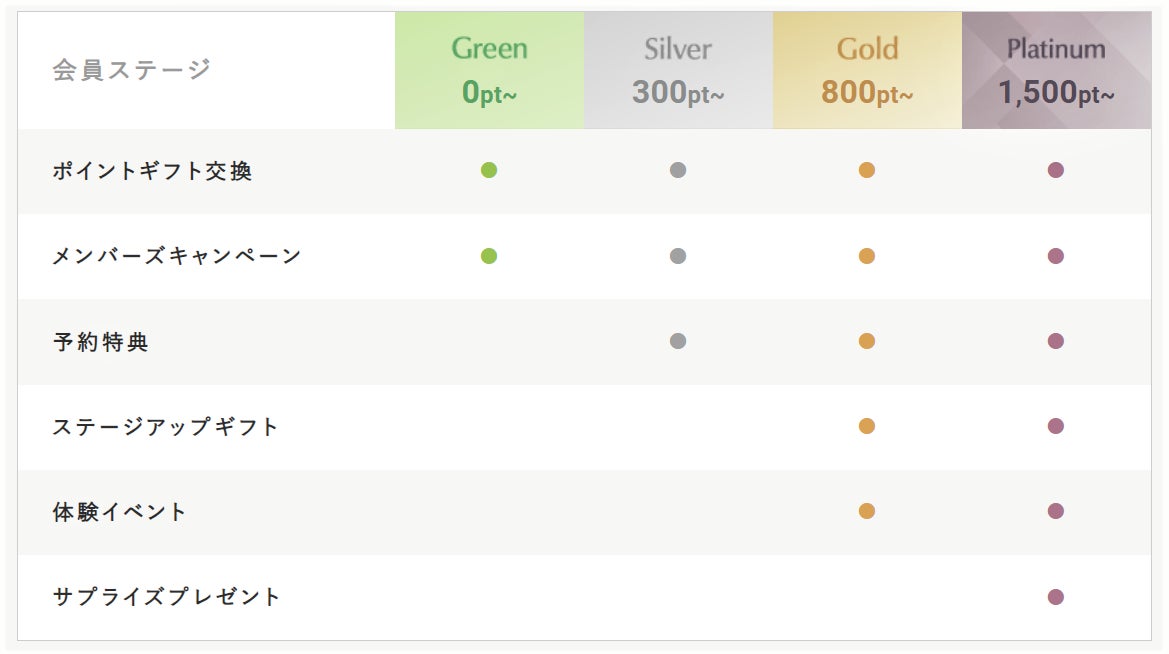Click the 予約特典 row label

[100, 342]
